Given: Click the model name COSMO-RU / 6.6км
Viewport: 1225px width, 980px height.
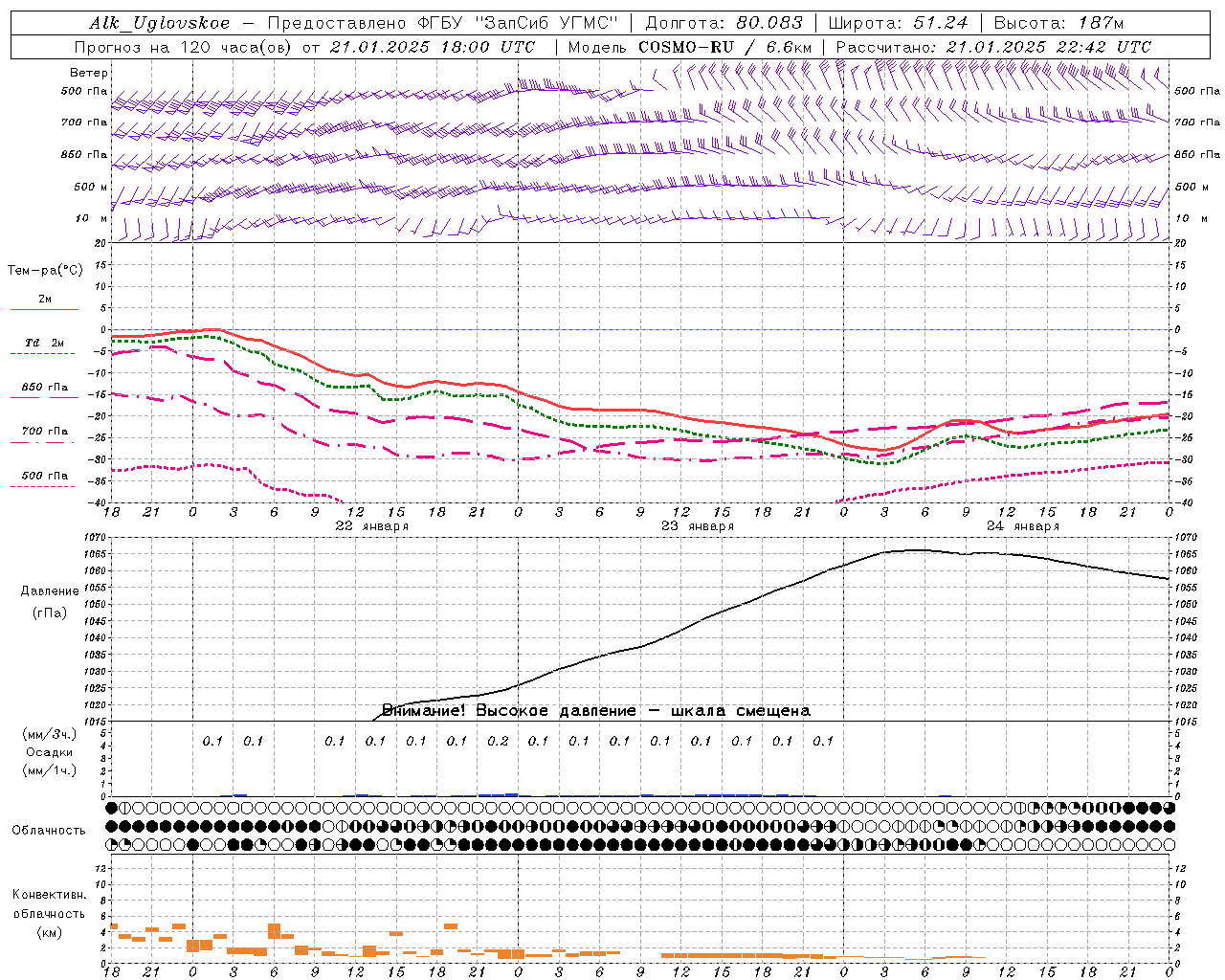Looking at the screenshot, I should 724,47.
